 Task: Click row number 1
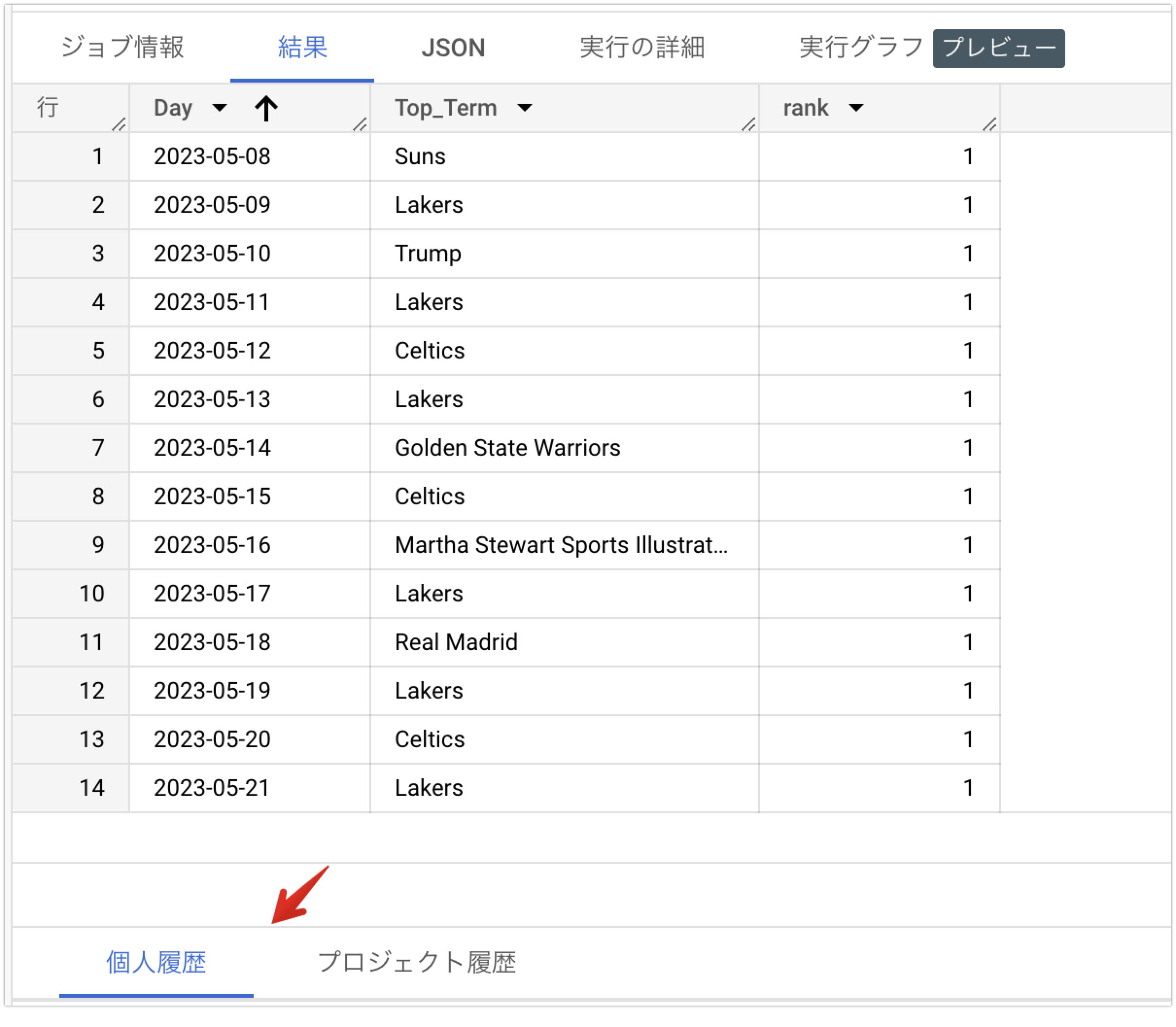pos(98,156)
